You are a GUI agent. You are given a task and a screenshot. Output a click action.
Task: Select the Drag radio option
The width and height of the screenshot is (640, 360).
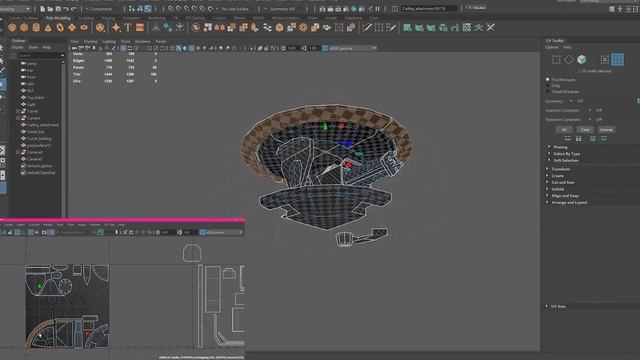coord(548,86)
